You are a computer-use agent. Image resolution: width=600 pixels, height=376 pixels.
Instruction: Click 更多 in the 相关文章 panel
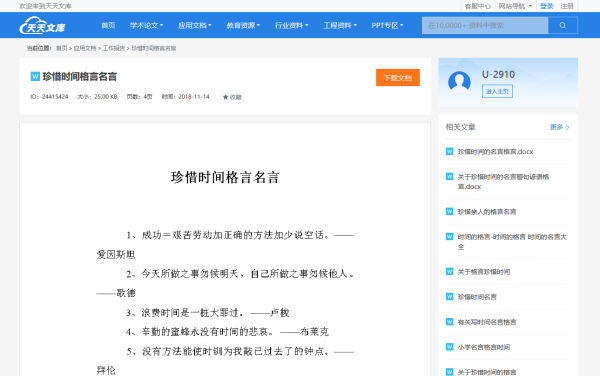(x=559, y=127)
